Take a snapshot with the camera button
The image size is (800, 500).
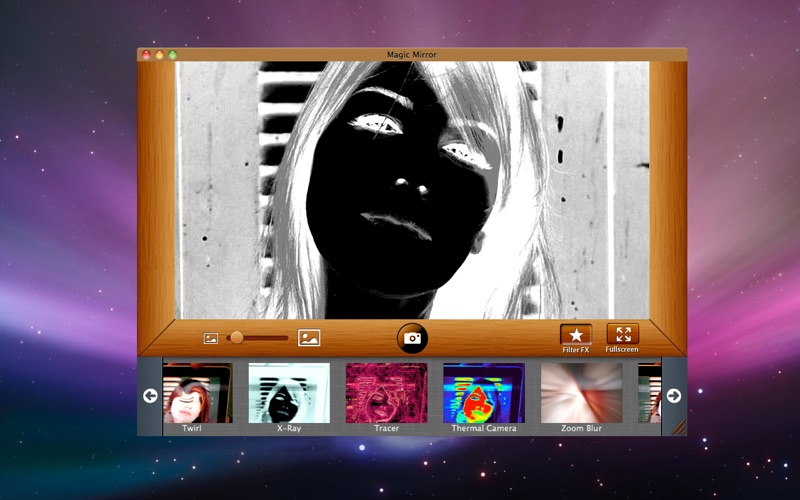pyautogui.click(x=412, y=338)
